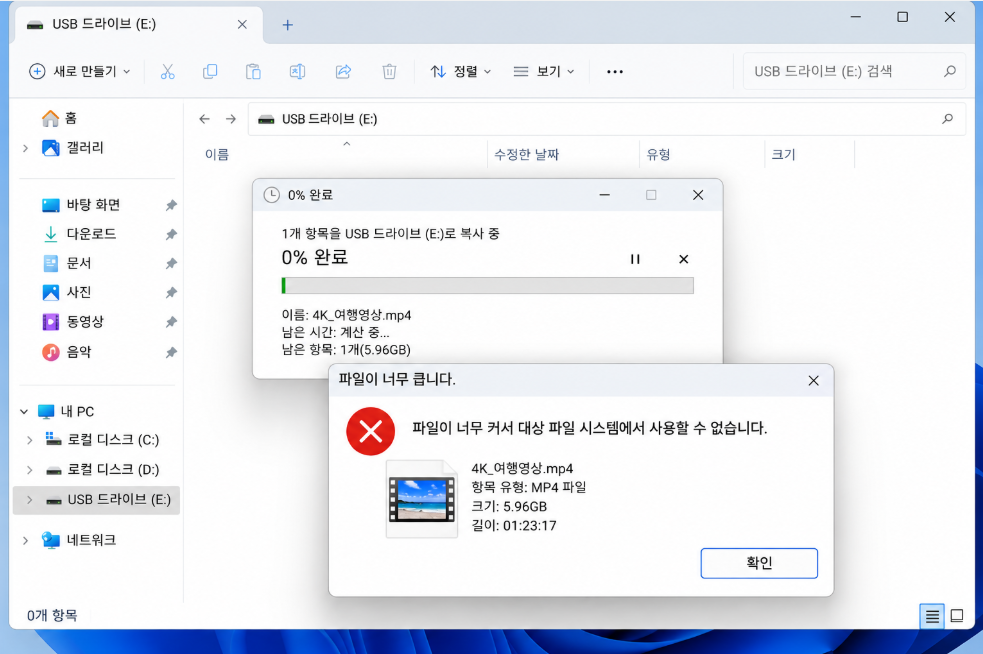Screen dimensions: 983x654
Task: Open 동영상 folder in the sidebar
Action: point(73,322)
